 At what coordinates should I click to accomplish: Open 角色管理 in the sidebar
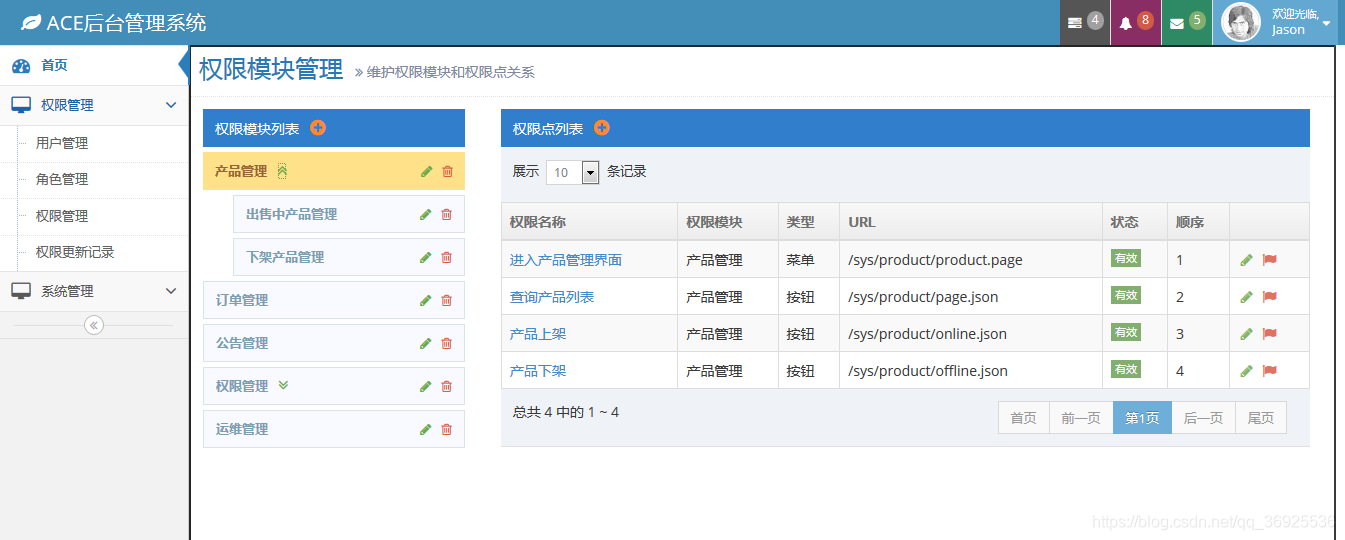pyautogui.click(x=62, y=179)
